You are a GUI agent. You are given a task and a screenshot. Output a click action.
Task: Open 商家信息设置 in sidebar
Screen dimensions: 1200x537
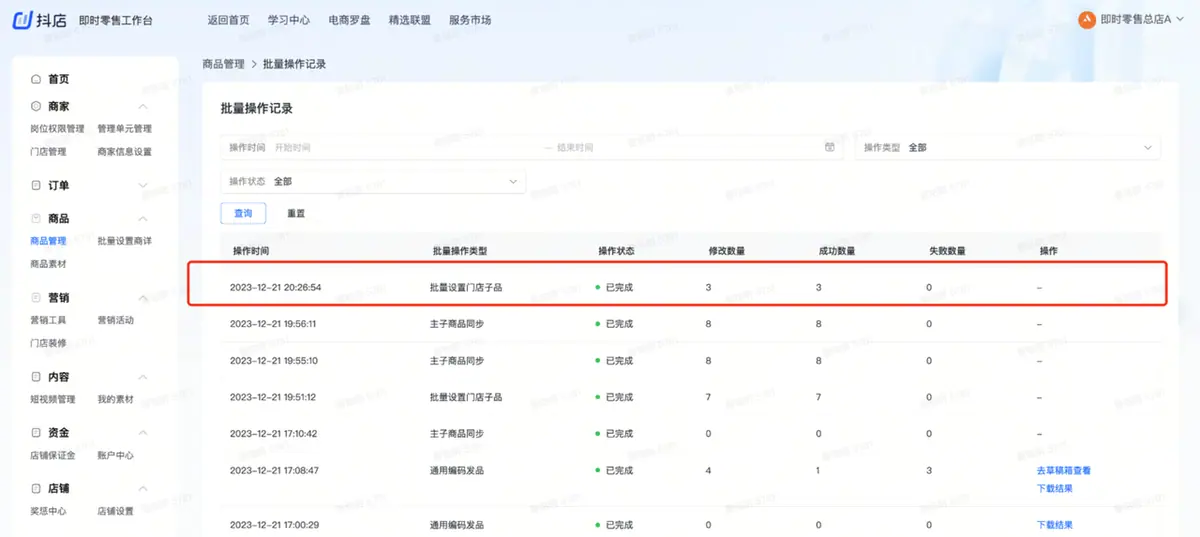coord(125,152)
